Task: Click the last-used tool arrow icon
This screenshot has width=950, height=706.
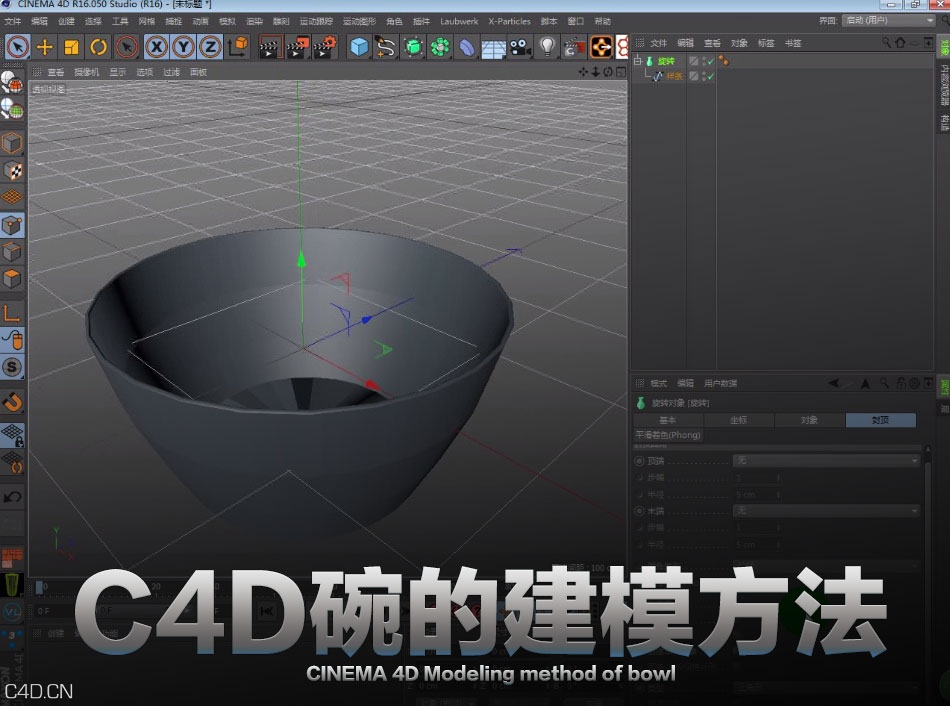Action: click(127, 47)
